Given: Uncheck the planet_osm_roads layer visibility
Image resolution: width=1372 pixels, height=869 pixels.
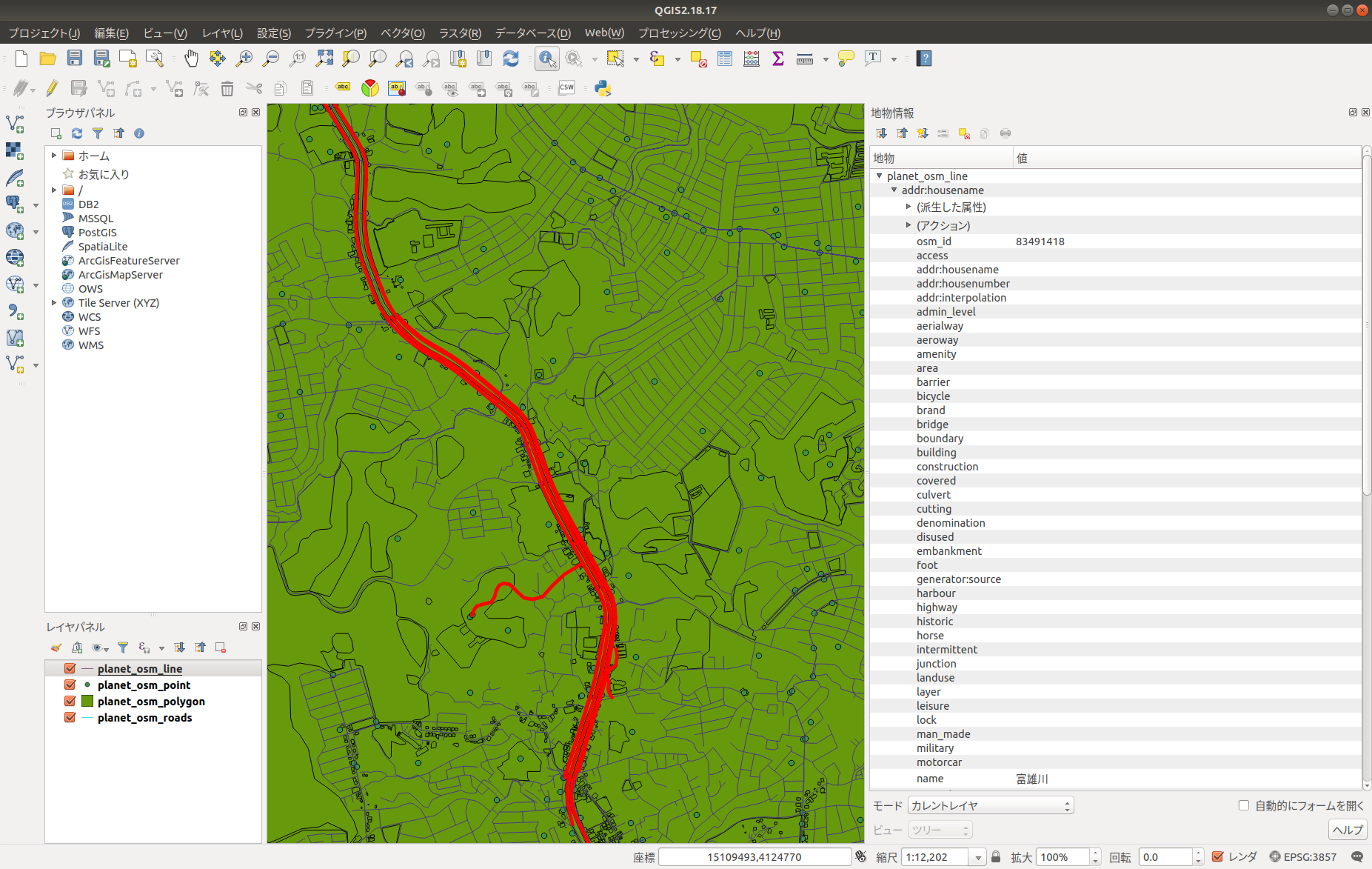Looking at the screenshot, I should tap(70, 718).
